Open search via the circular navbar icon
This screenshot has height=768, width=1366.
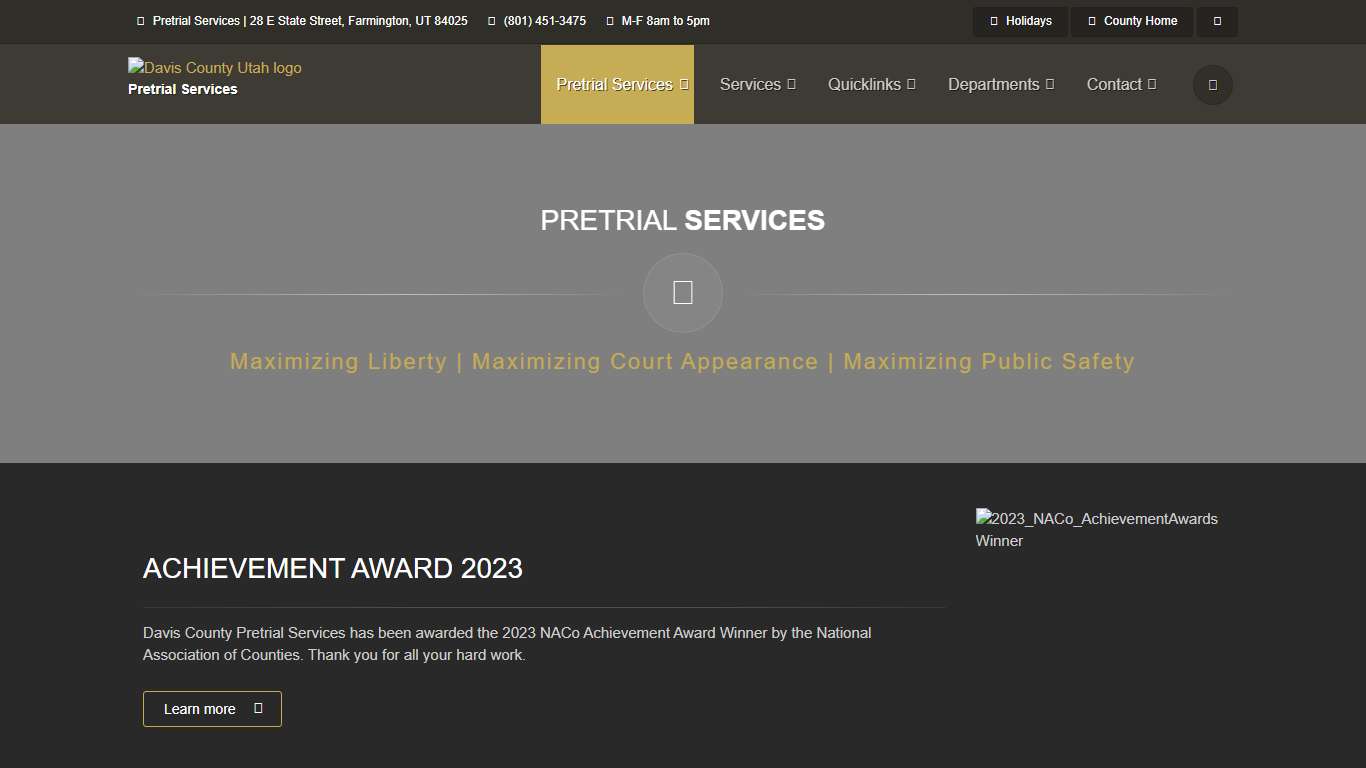[1211, 84]
